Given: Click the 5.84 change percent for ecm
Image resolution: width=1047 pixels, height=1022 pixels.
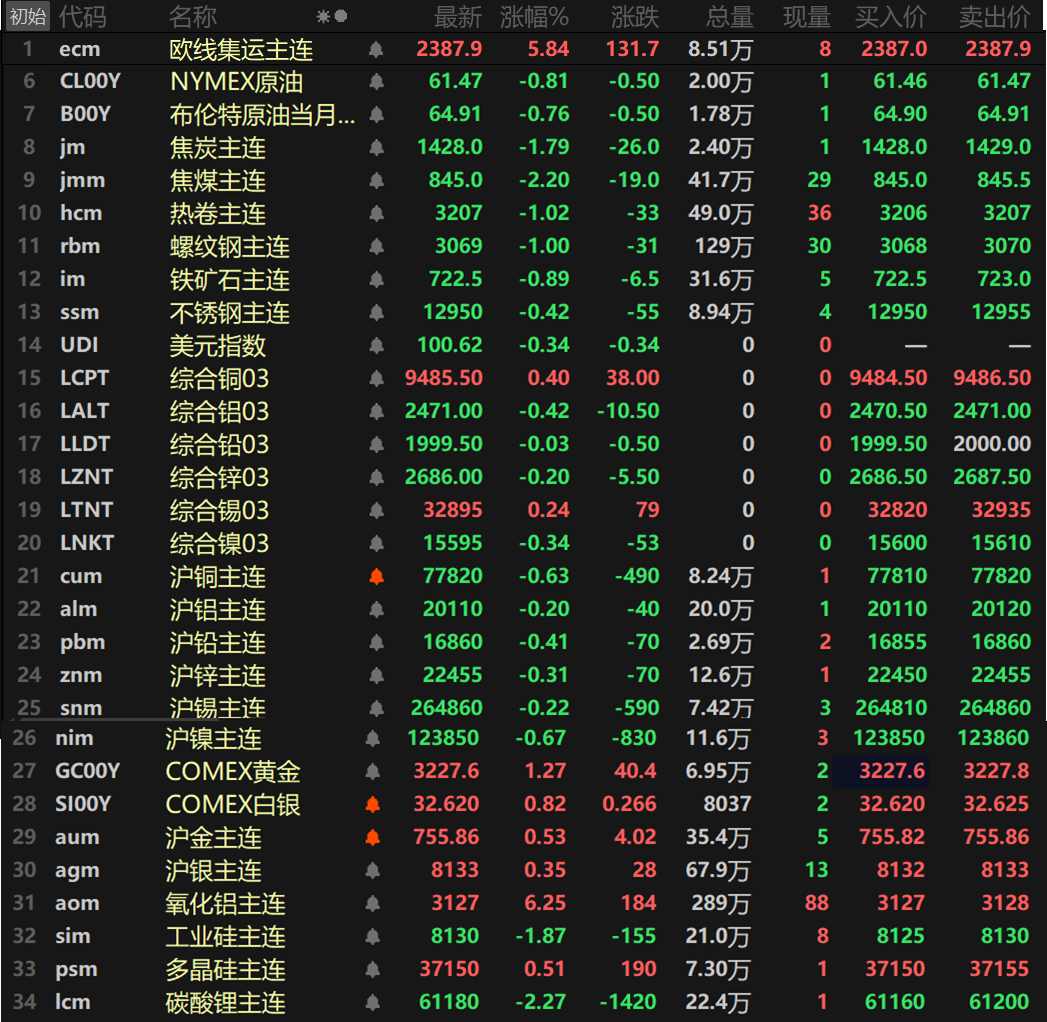Looking at the screenshot, I should point(548,49).
